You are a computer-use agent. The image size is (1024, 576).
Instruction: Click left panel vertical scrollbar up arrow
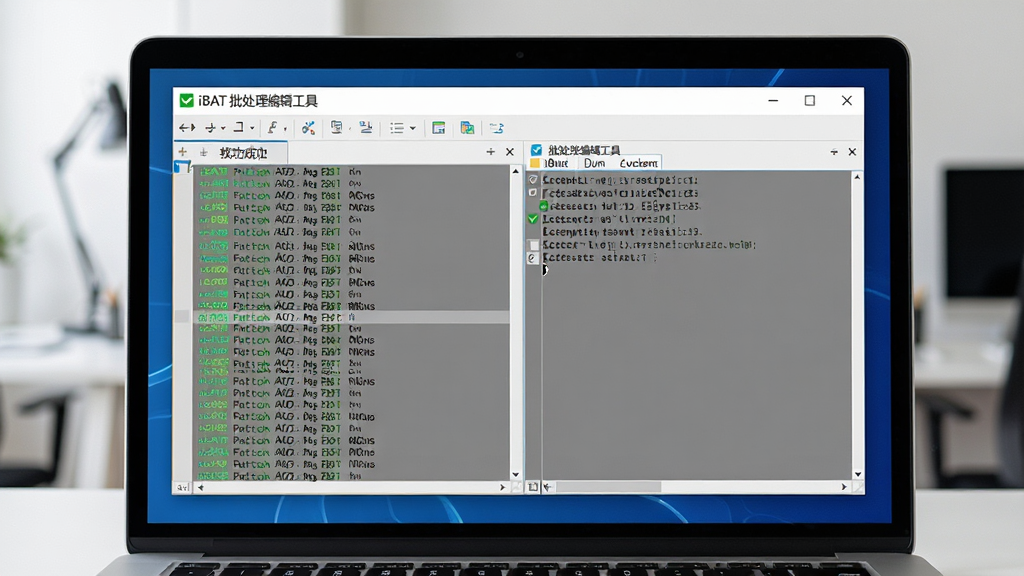pos(516,171)
